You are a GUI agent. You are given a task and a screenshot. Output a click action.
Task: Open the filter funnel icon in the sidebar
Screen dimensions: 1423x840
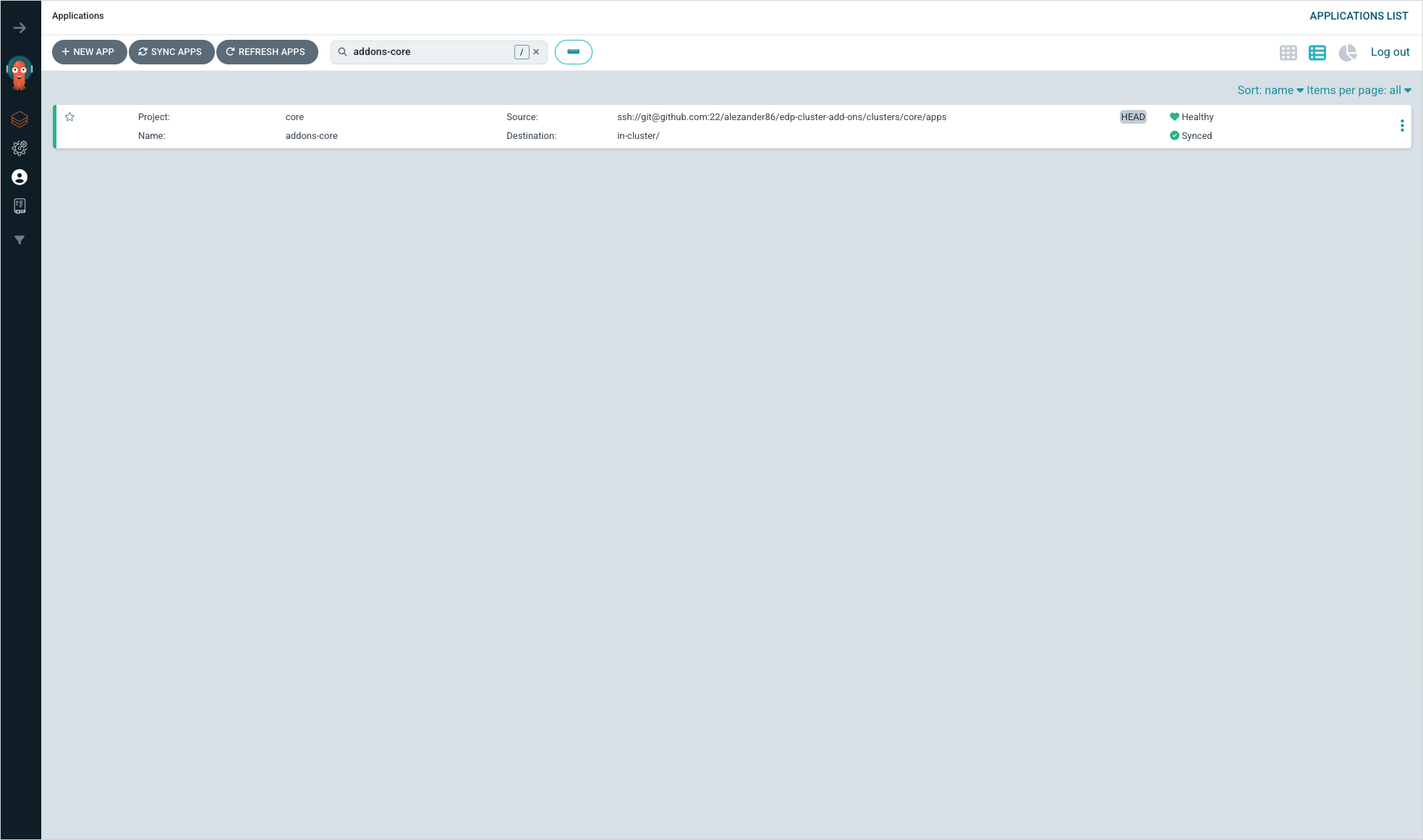(20, 240)
